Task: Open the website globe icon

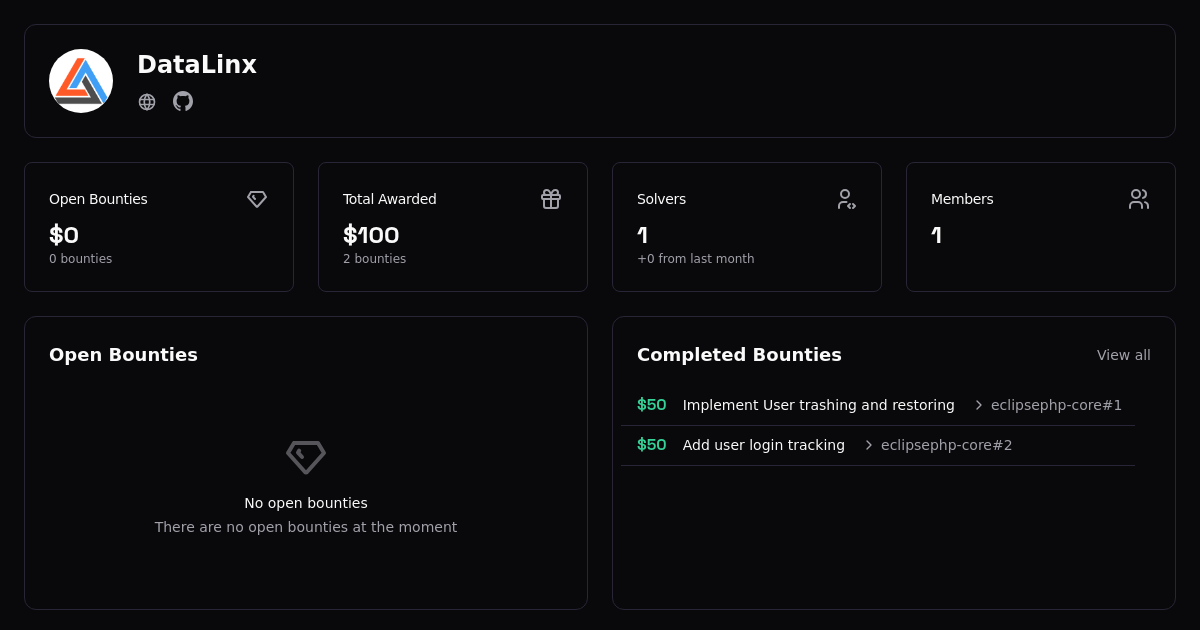Action: 147,102
